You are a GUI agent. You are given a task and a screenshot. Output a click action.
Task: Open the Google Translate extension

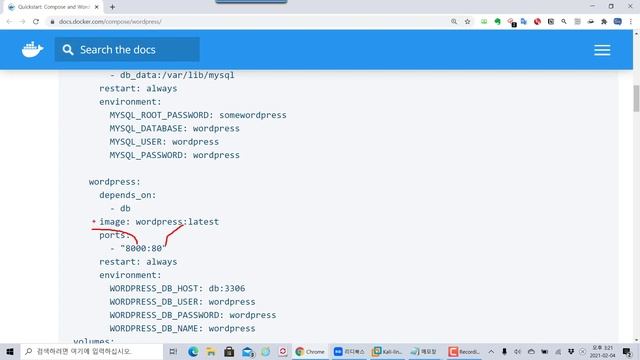524,21
